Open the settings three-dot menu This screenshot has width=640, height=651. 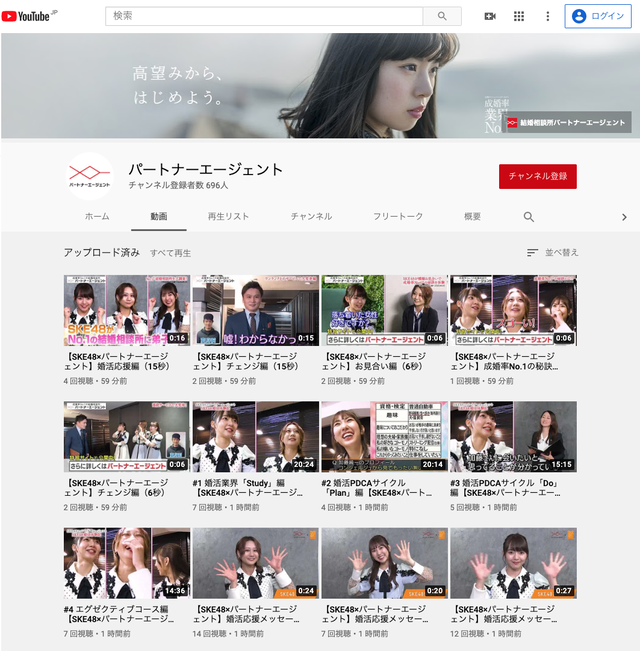548,16
